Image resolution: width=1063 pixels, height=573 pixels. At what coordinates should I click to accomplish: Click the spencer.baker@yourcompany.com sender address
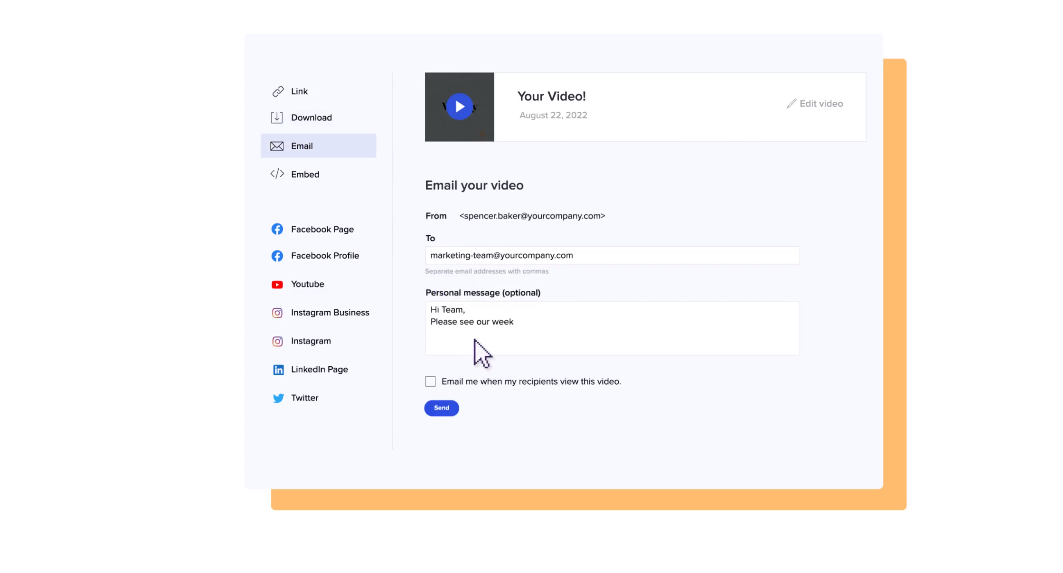(532, 216)
